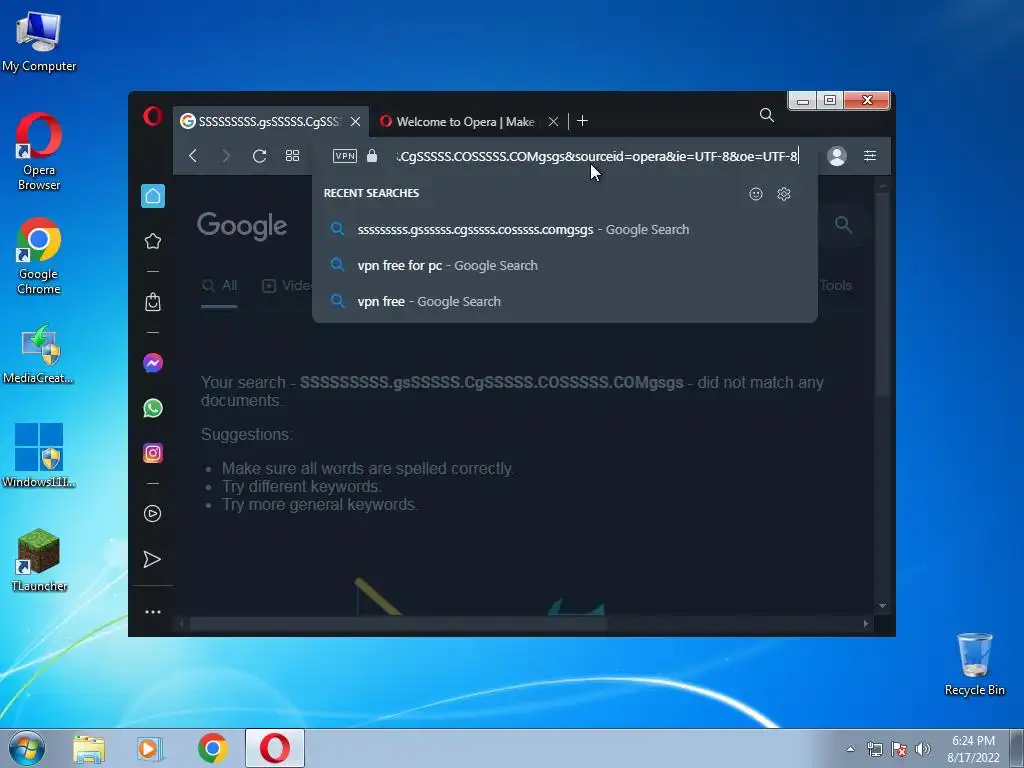Select the MediaCreat... desktop icon
Viewport: 1024px width, 768px height.
click(x=39, y=353)
